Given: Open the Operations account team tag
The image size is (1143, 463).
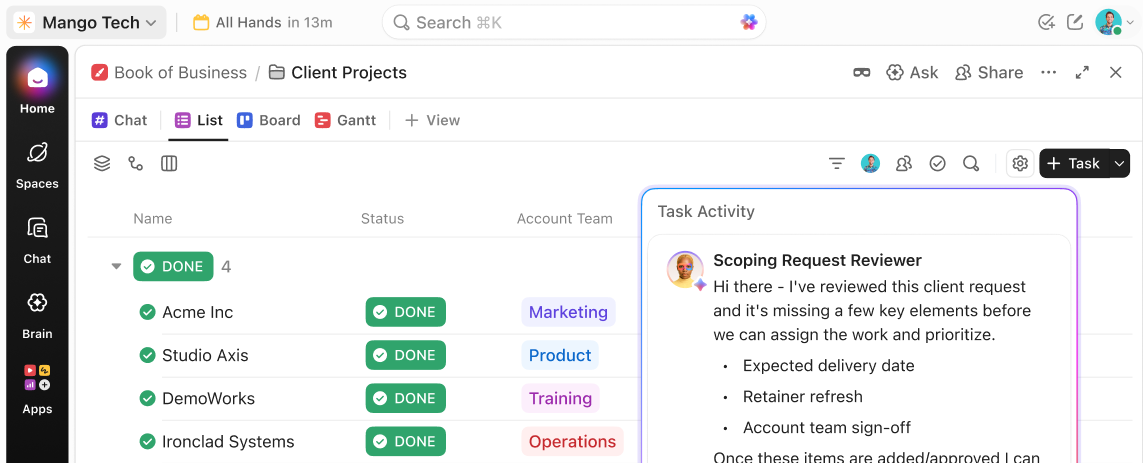Looking at the screenshot, I should 572,441.
